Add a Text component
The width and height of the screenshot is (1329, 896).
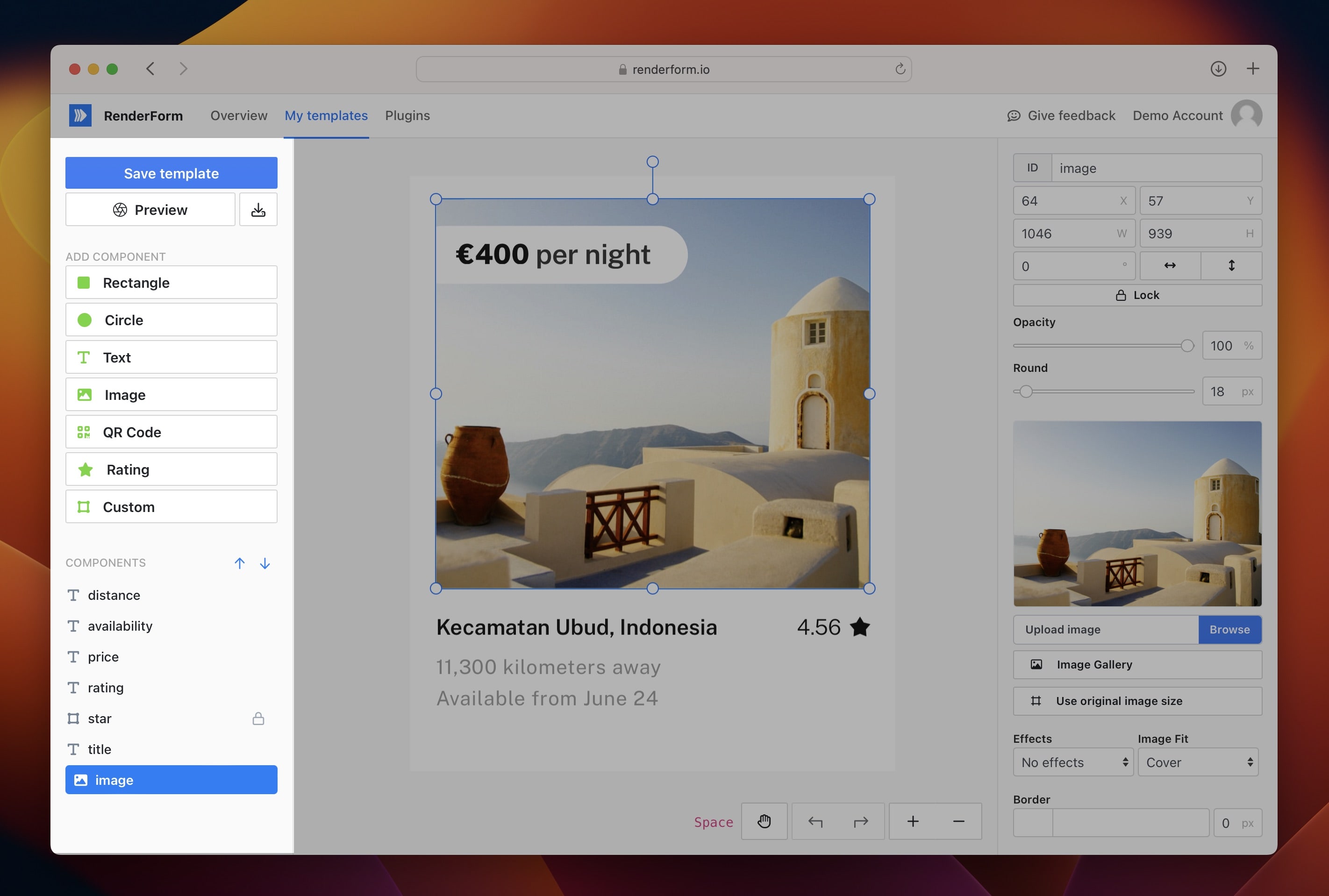pos(171,357)
